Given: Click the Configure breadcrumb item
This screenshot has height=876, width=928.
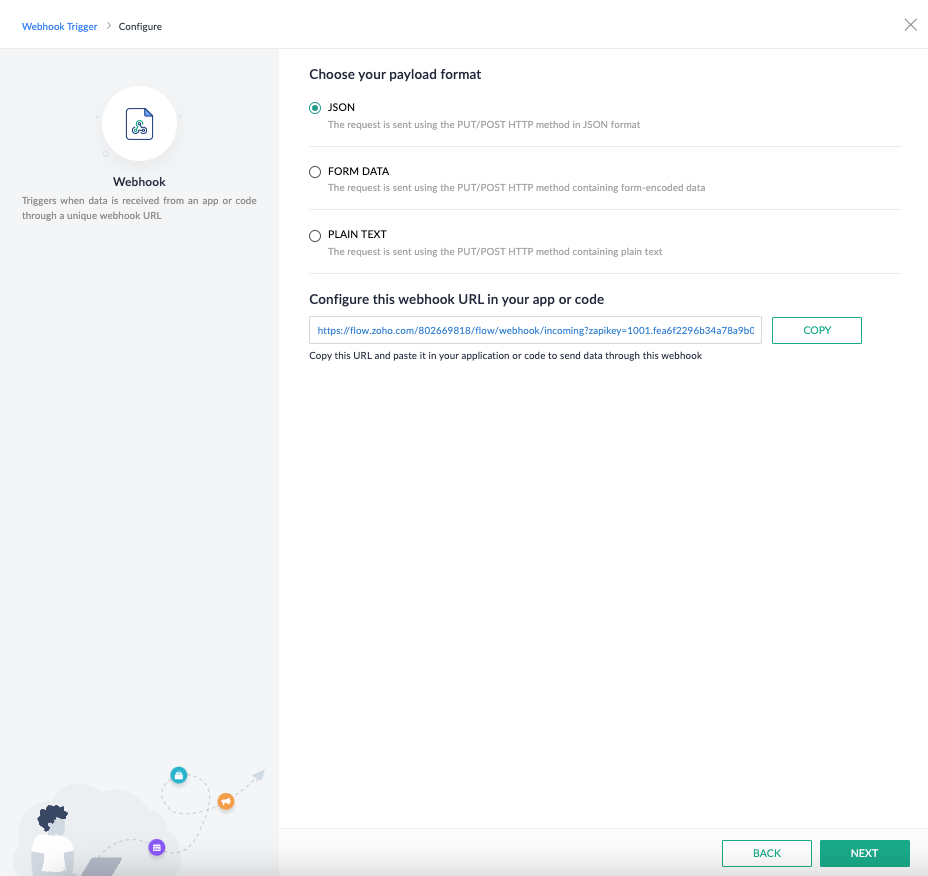Looking at the screenshot, I should point(140,27).
